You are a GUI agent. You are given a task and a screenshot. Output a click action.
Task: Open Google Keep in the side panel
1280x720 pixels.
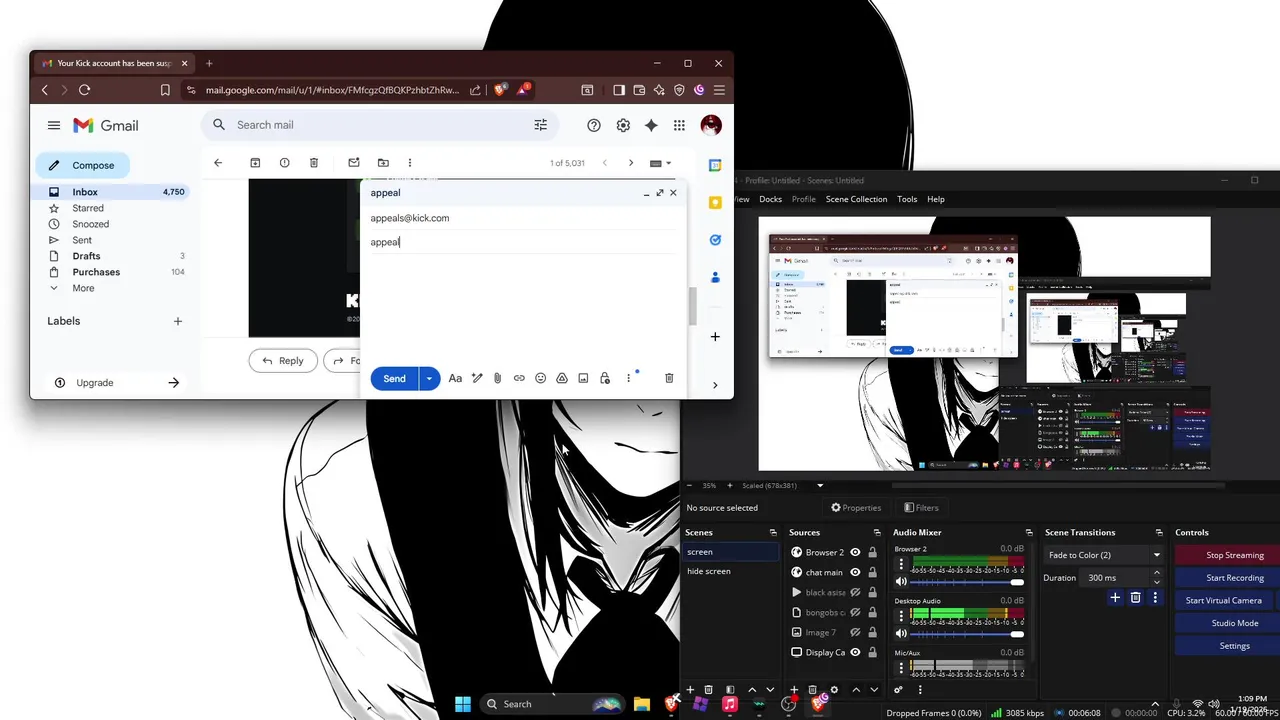pos(715,203)
